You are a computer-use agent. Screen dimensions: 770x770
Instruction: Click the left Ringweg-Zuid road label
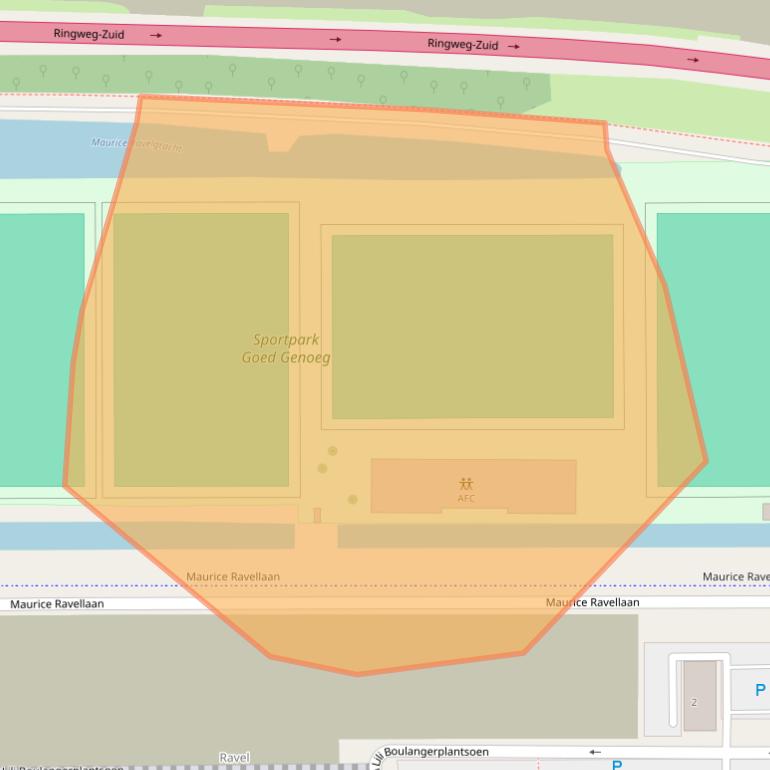[89, 34]
